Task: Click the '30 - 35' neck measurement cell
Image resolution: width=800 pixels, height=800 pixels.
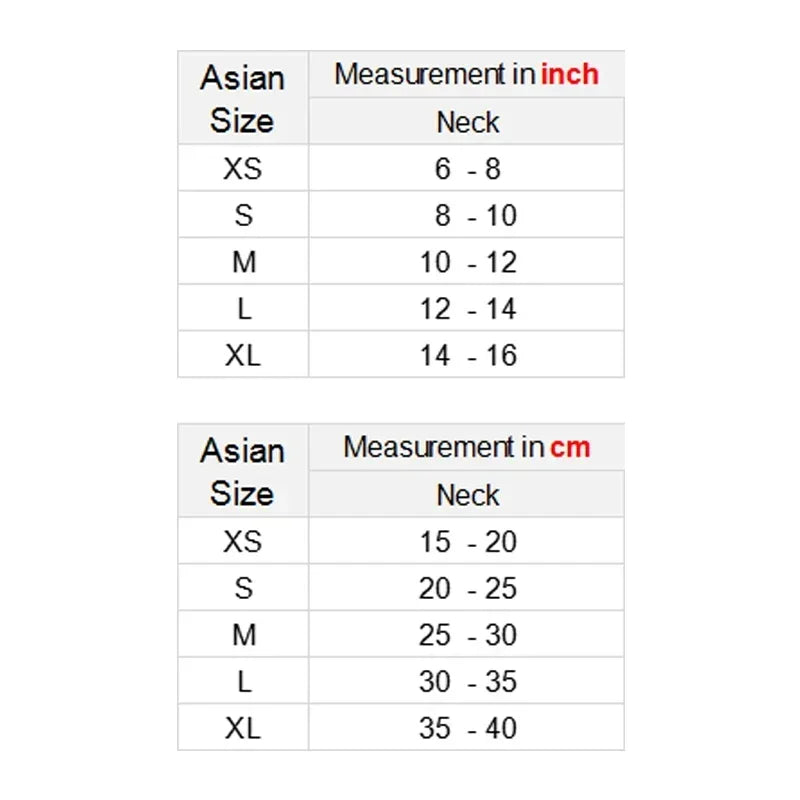Action: pyautogui.click(x=467, y=681)
